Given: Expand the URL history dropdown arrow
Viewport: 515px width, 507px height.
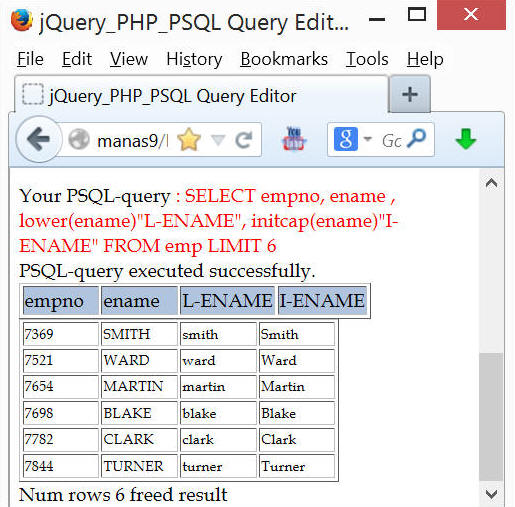Looking at the screenshot, I should click(218, 140).
